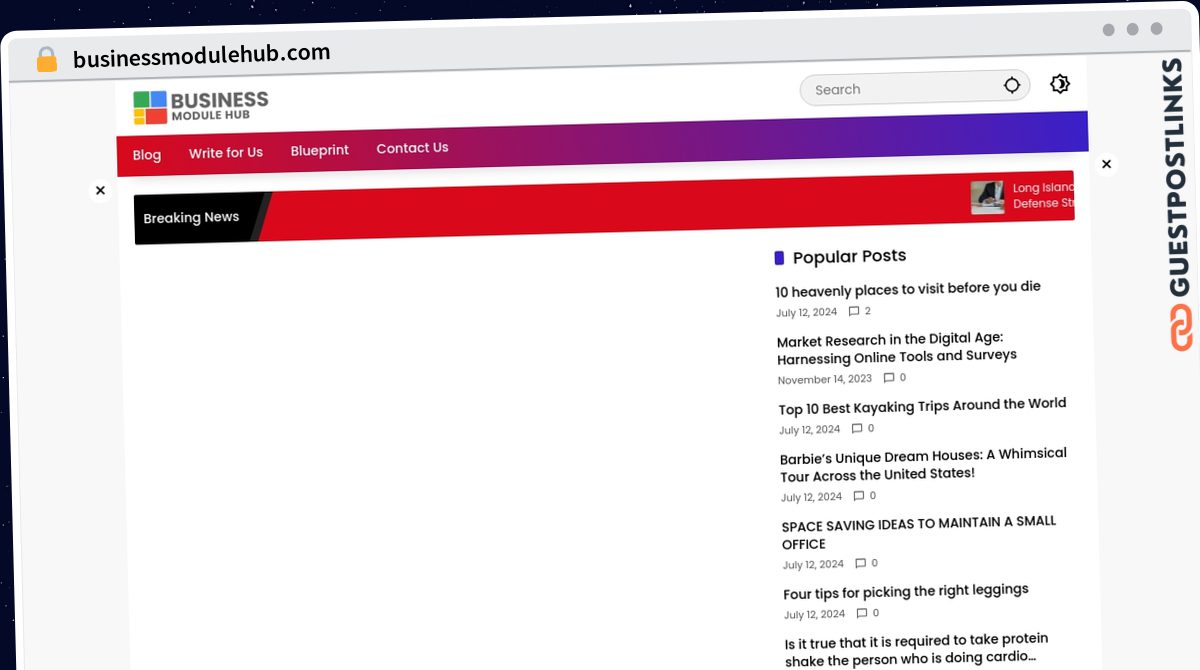
Task: Click November 14, 2023 date text
Action: (x=825, y=380)
